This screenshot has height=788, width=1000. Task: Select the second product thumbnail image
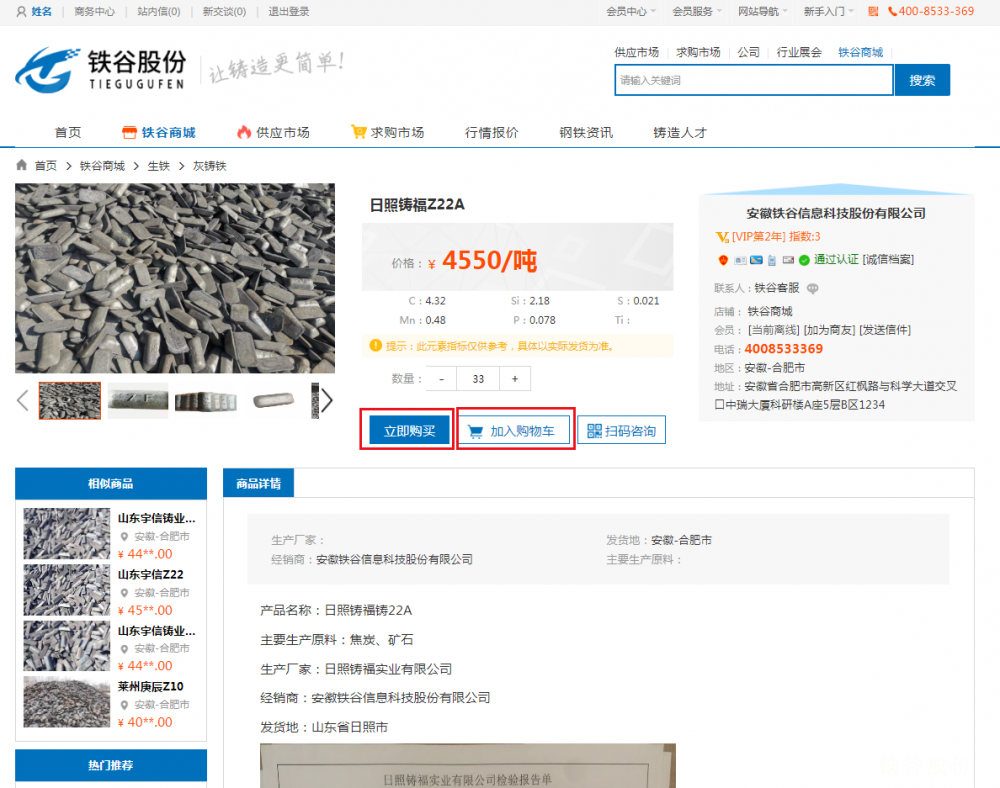coord(138,401)
